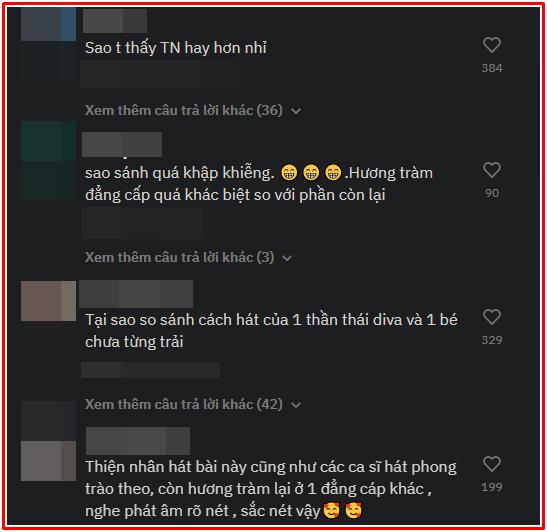This screenshot has width=547, height=532.
Task: Like the 'sao sánh quá khập khiễng' comment
Action: click(492, 170)
